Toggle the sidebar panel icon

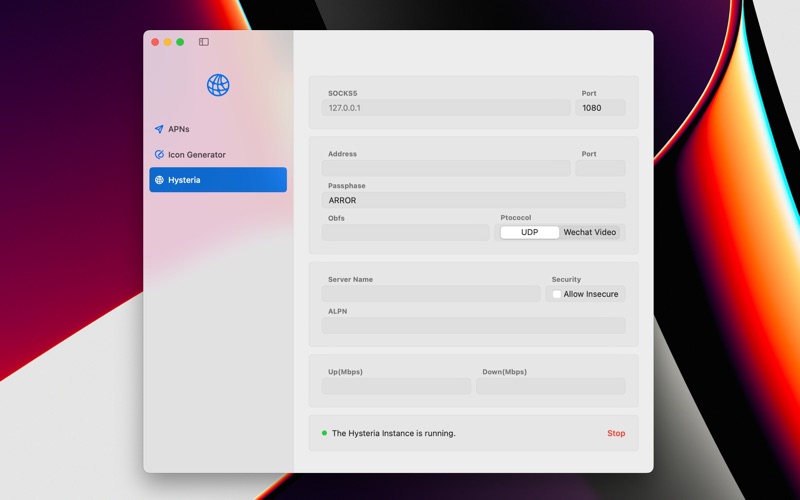(204, 42)
